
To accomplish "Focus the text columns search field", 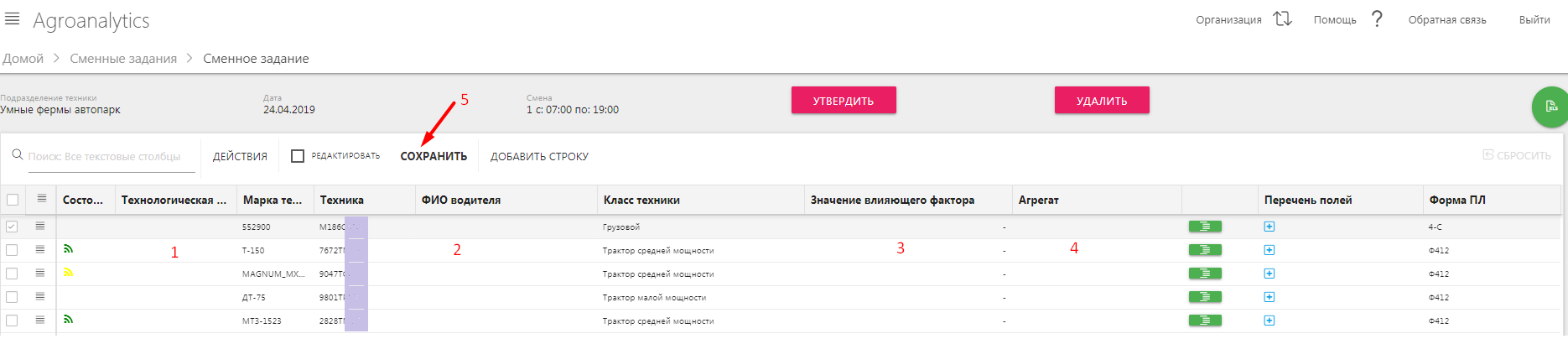I will click(x=112, y=157).
